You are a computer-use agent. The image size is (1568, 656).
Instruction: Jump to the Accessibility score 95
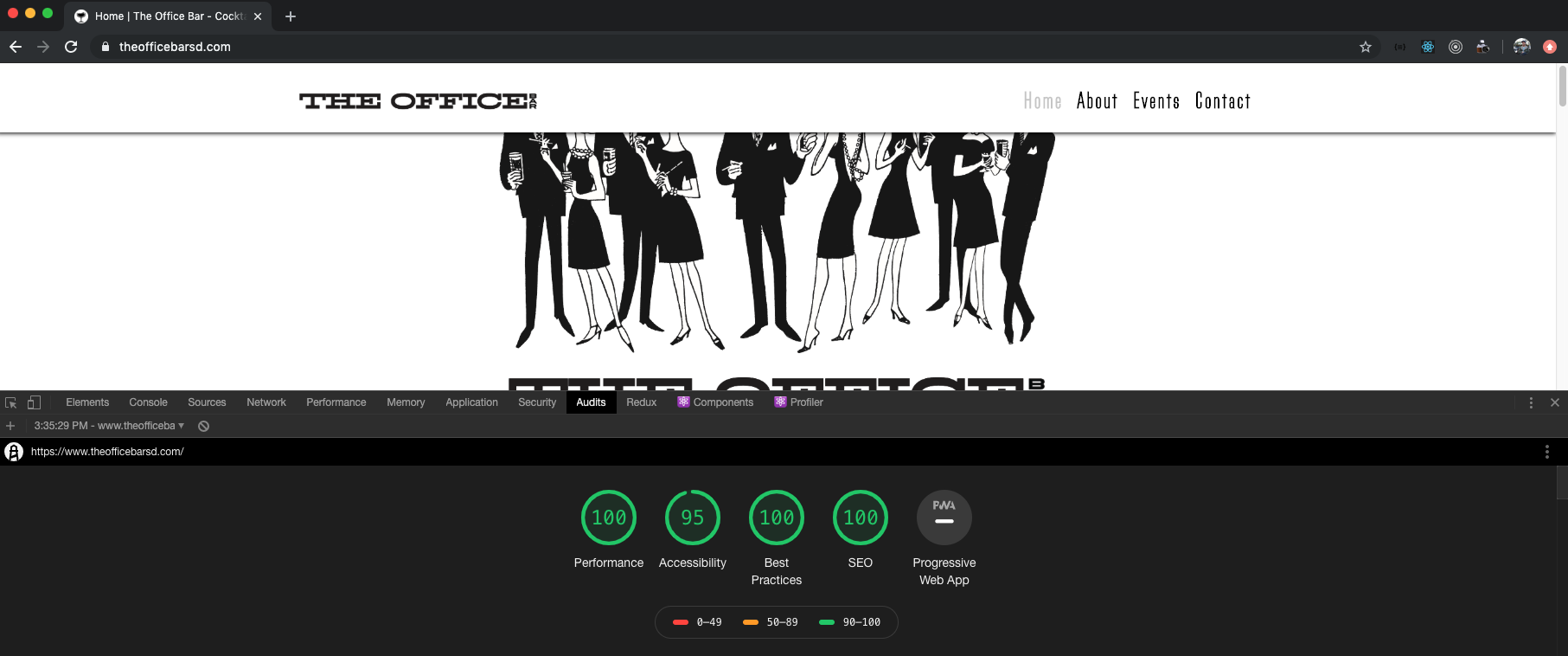click(693, 518)
